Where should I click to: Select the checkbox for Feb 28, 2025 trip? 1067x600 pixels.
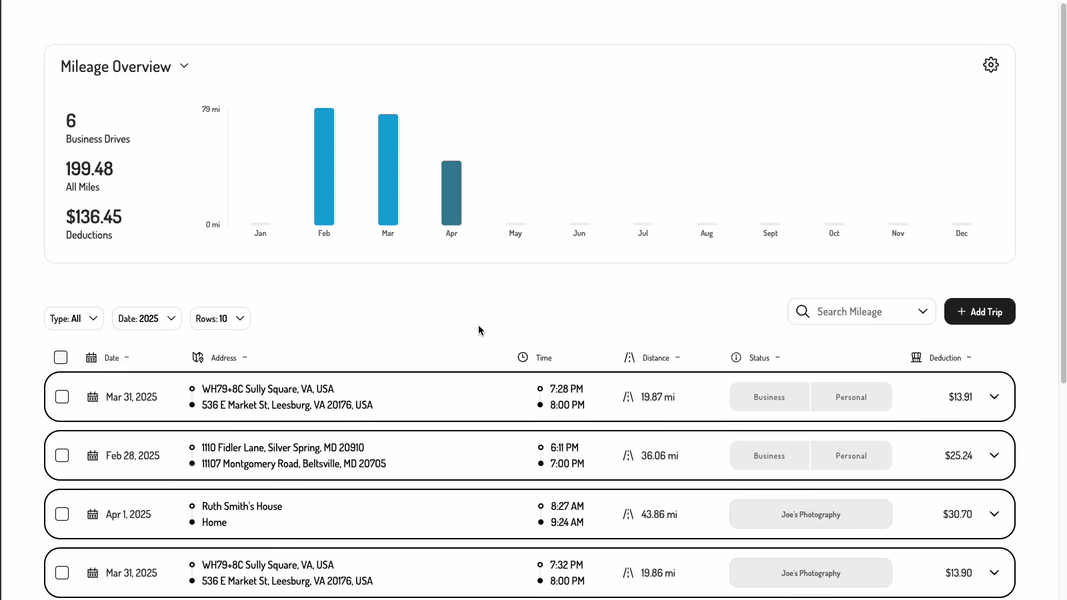pyautogui.click(x=61, y=455)
